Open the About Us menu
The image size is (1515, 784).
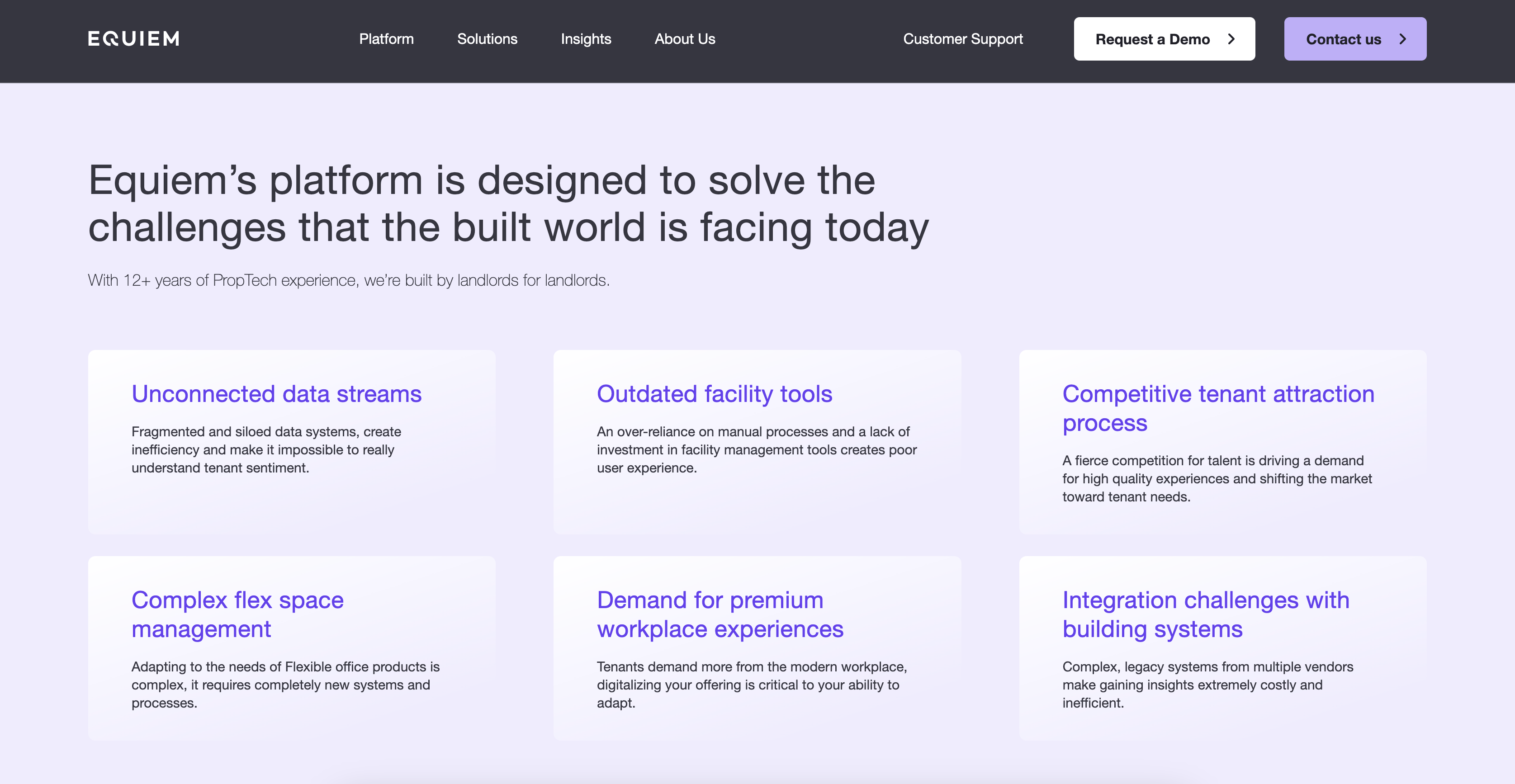685,39
